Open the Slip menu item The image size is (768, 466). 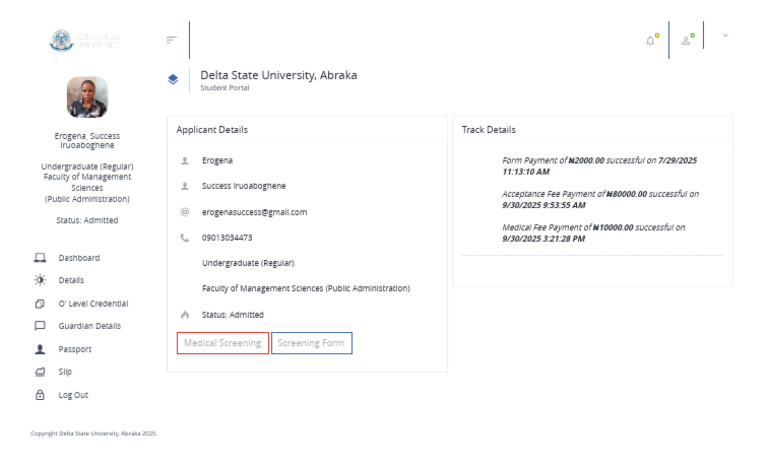(65, 371)
